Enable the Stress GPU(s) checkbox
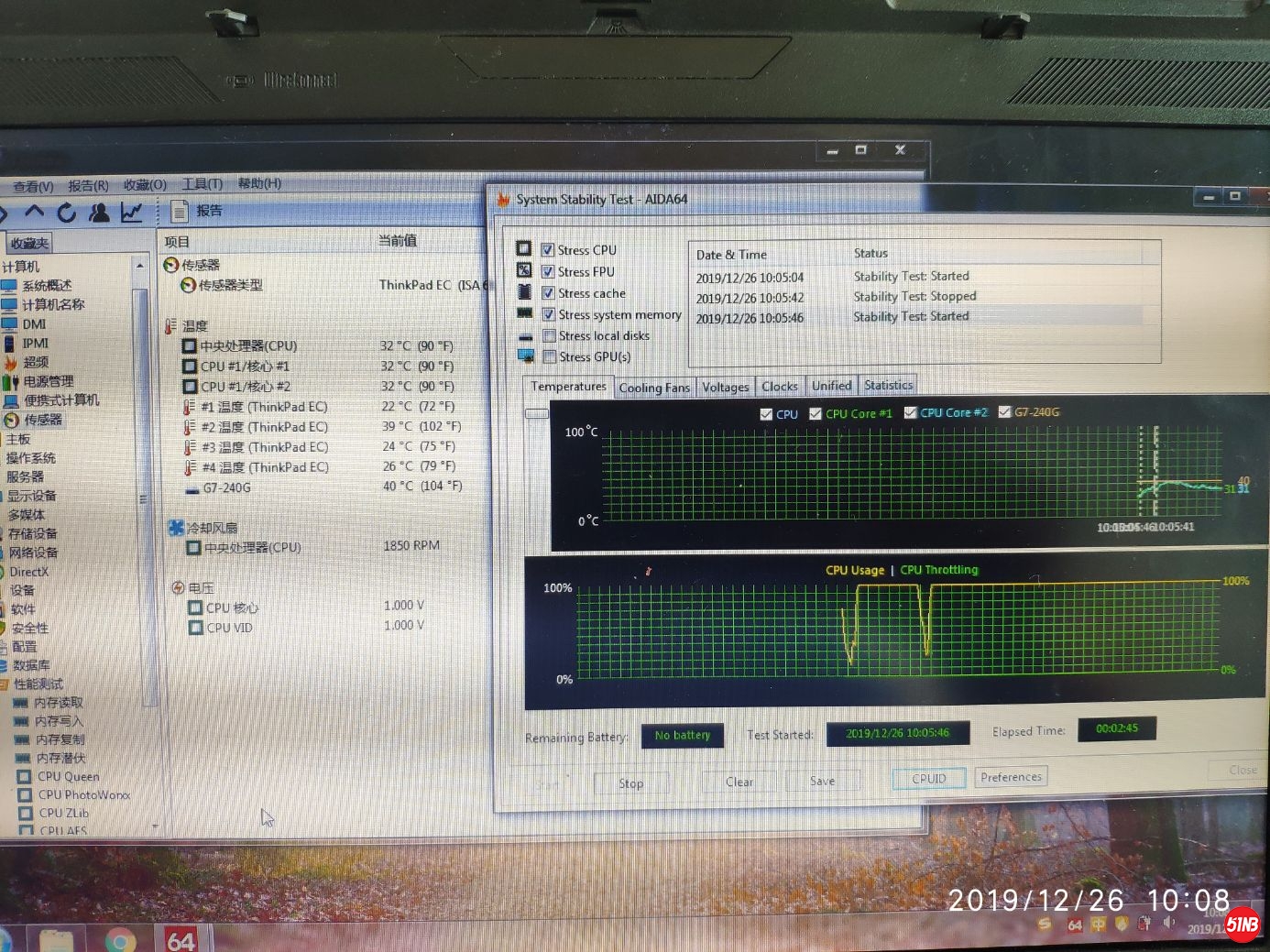 tap(550, 357)
